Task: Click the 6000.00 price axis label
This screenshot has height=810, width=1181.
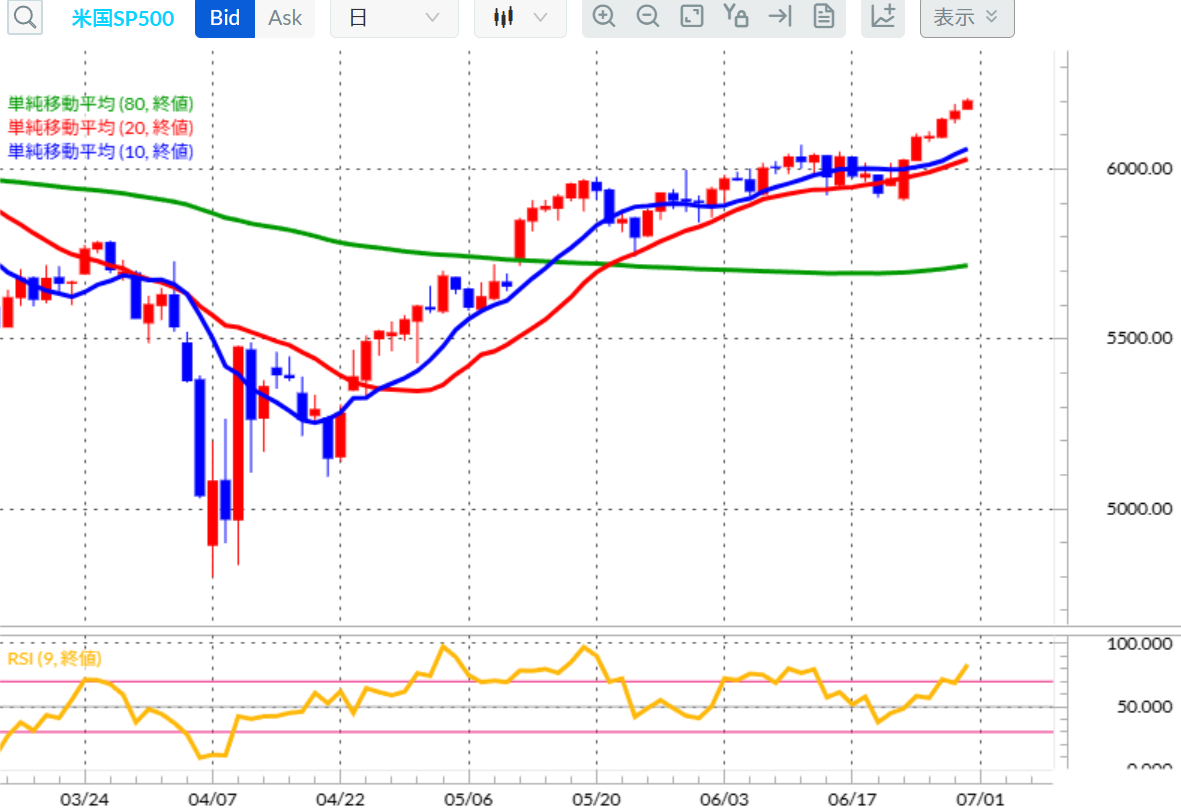Action: (x=1139, y=169)
